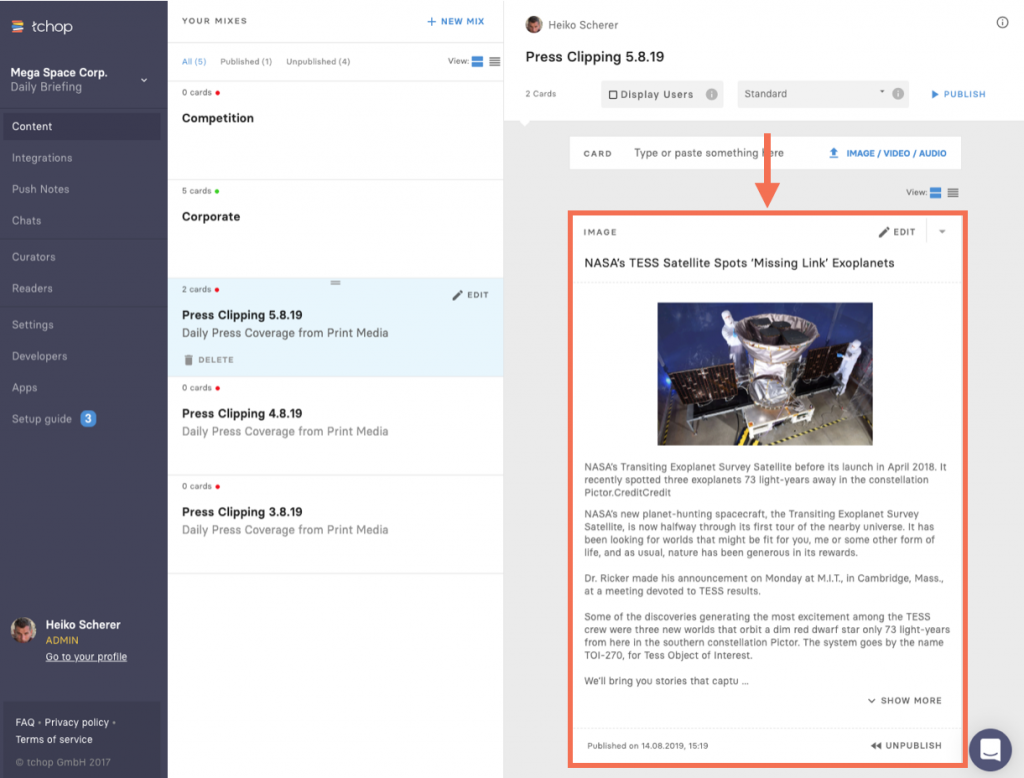This screenshot has height=778, width=1024.
Task: Create a mix with New Mix button
Action: pyautogui.click(x=456, y=22)
